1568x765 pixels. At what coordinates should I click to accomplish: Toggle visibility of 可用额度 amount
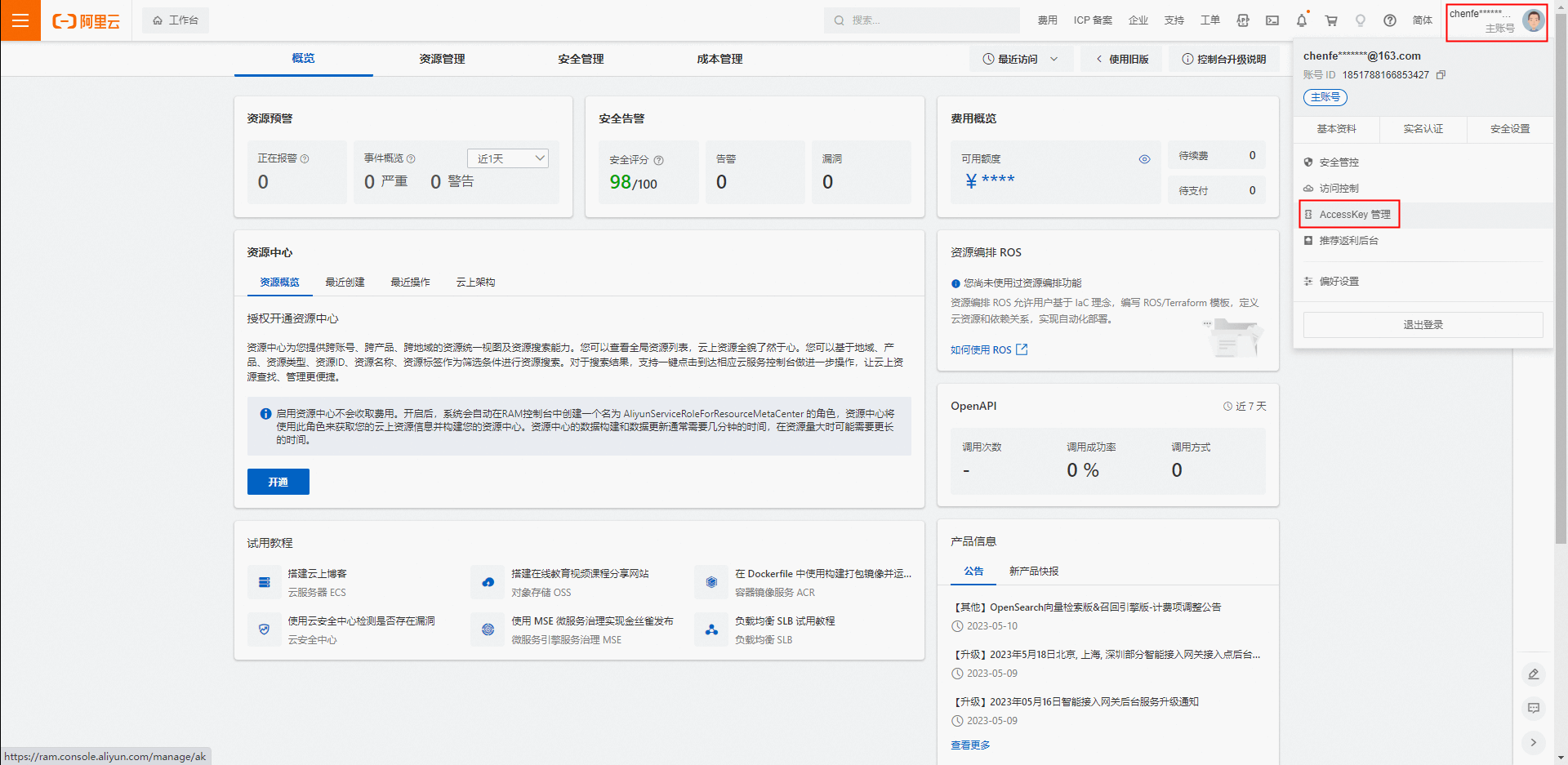[1144, 159]
